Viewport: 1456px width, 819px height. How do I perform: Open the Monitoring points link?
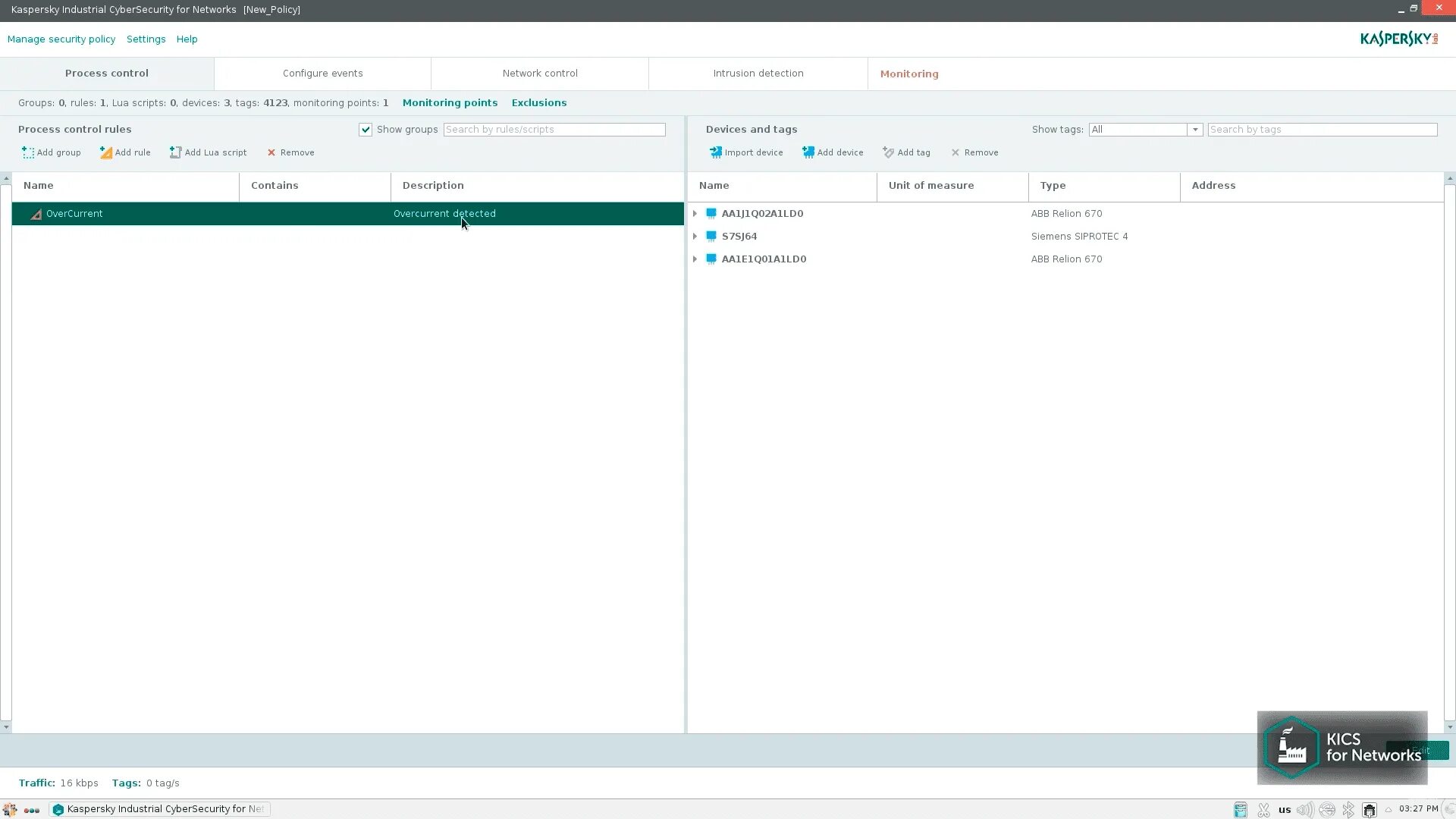[450, 102]
